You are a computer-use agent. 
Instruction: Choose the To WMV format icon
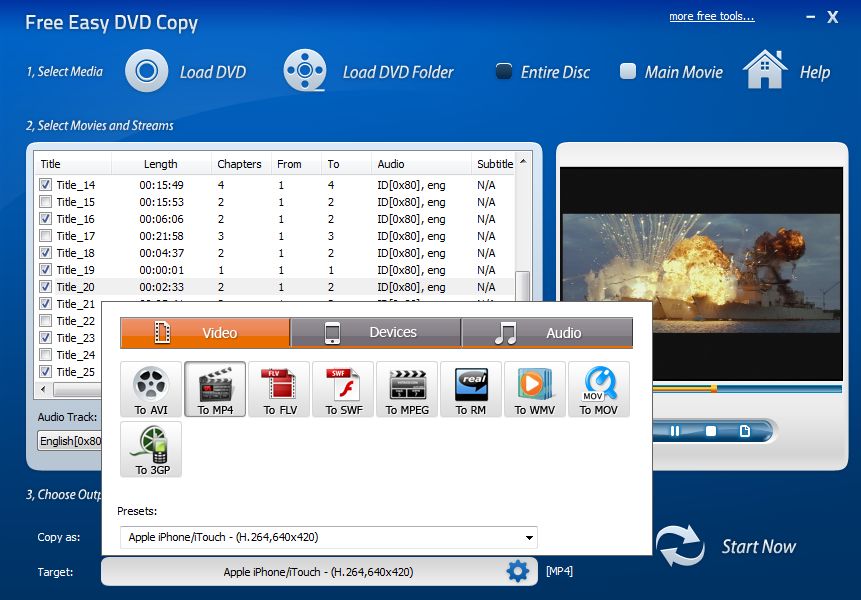click(x=535, y=389)
